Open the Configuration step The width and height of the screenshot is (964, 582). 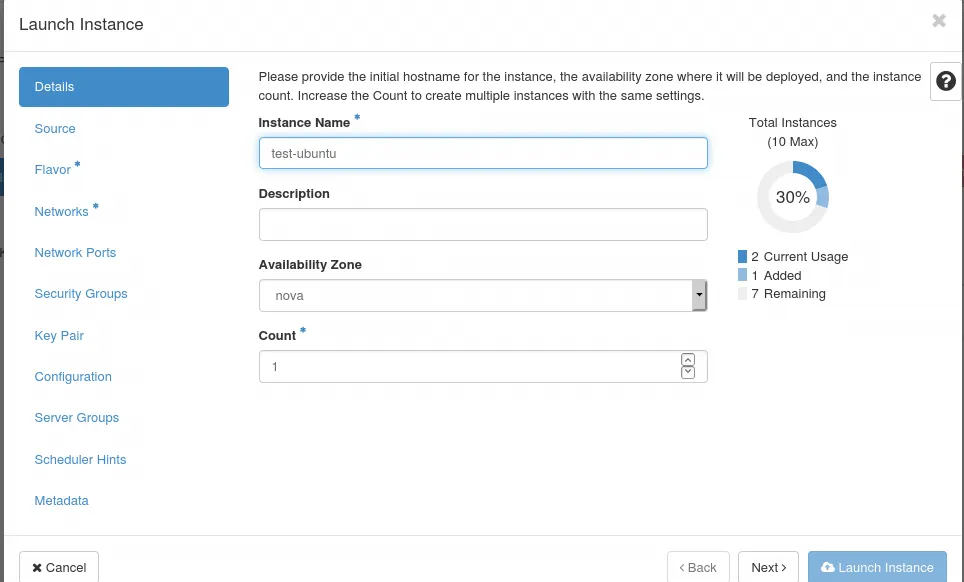(73, 377)
